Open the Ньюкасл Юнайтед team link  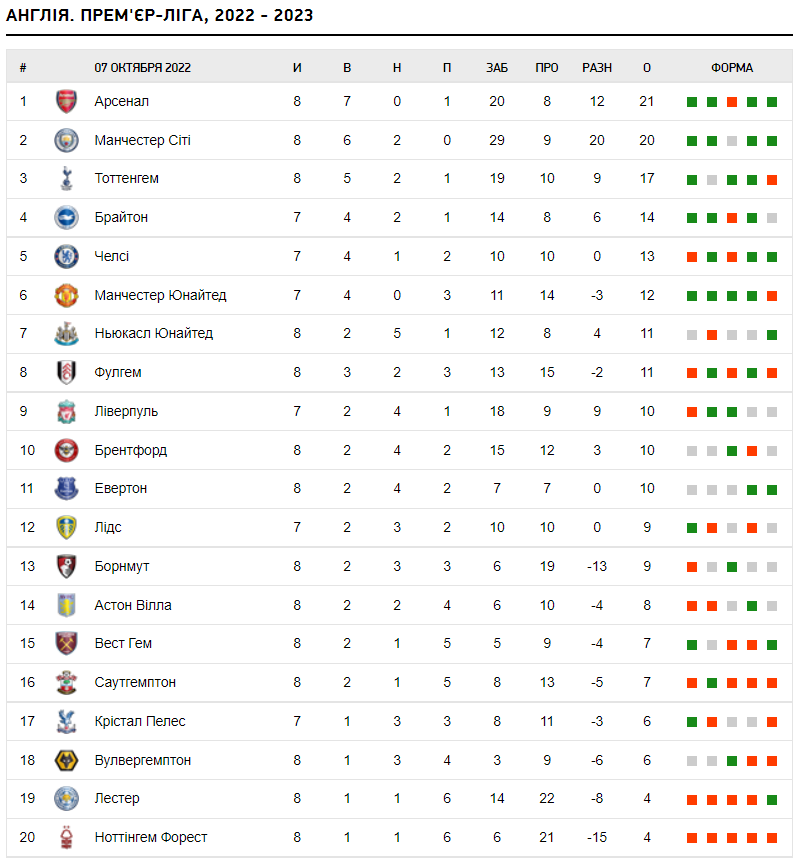(153, 334)
